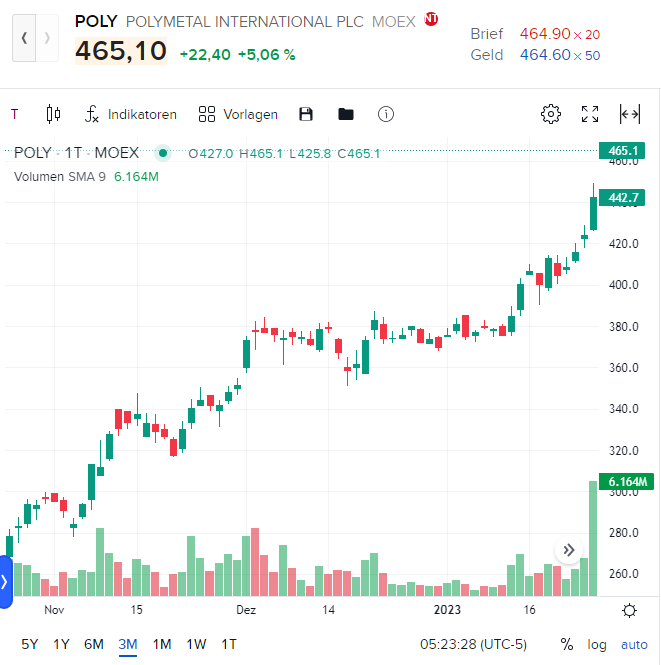Open Vorlagen templates menu

(x=238, y=114)
